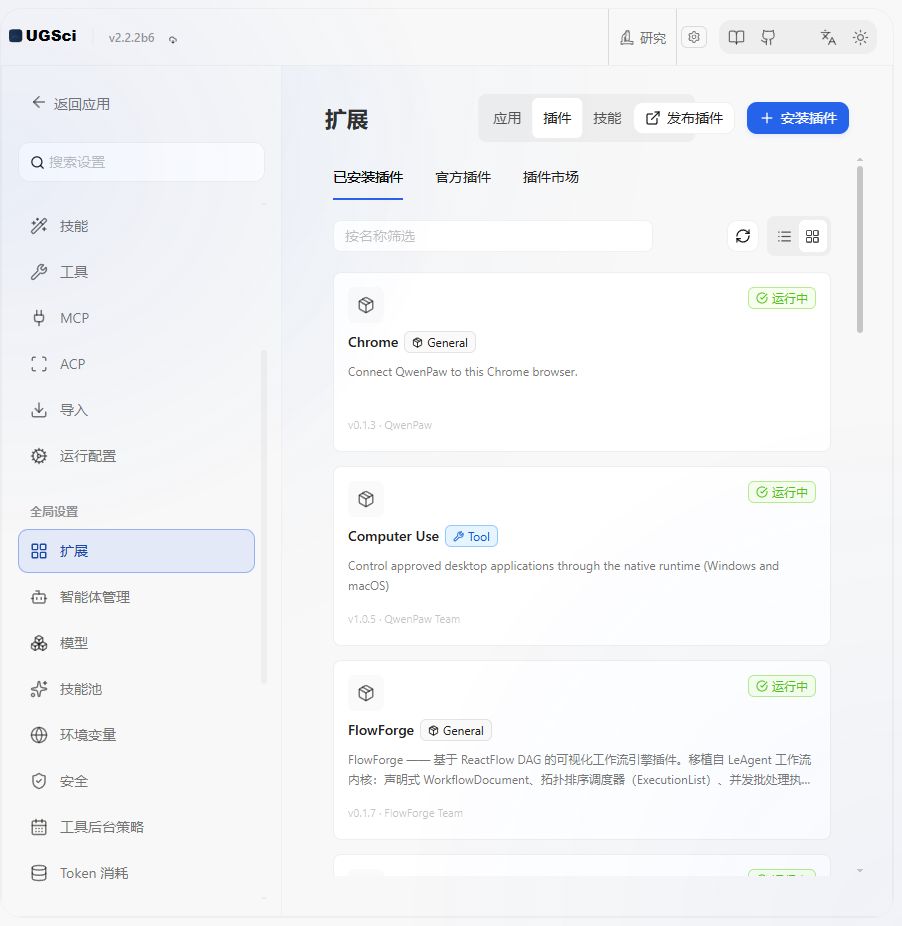The height and width of the screenshot is (926, 902).
Task: Click the 安装插件 button
Action: click(x=798, y=118)
